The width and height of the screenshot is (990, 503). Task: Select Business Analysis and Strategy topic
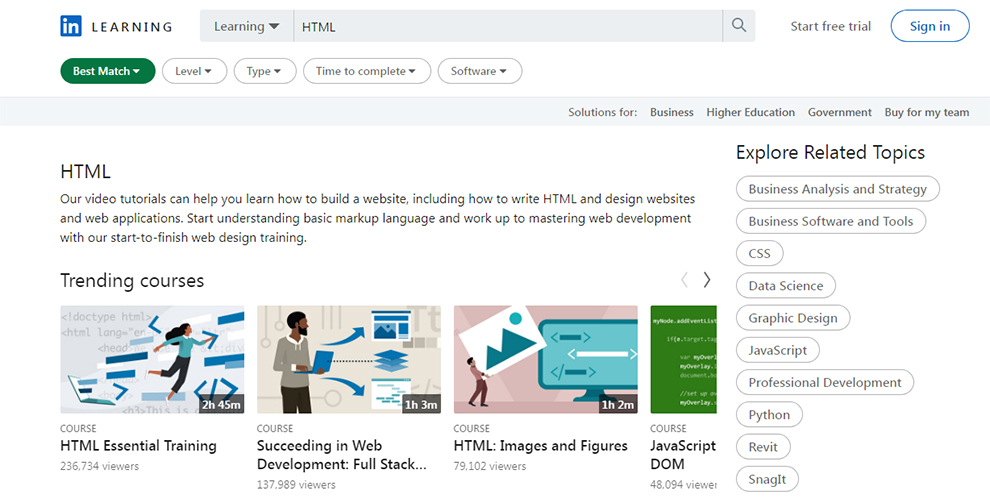[838, 189]
